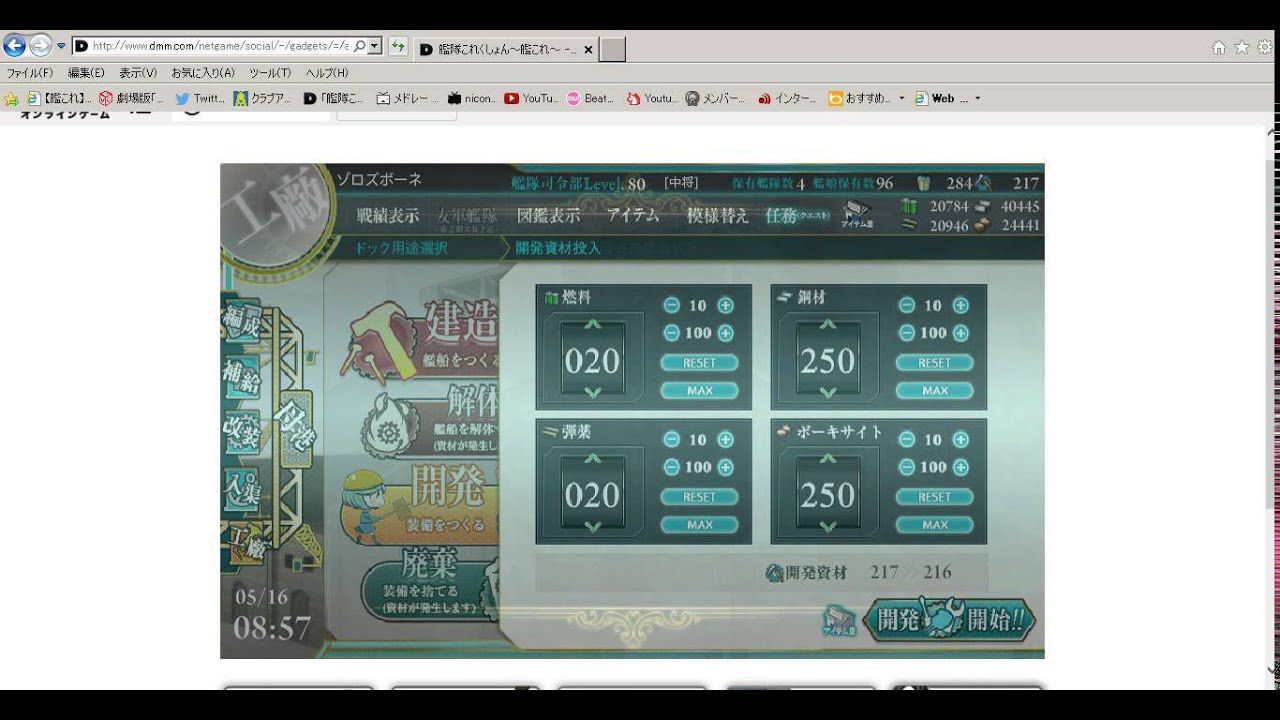Add 100 to steel (鋼材) amount
The image size is (1280, 720).
click(960, 333)
